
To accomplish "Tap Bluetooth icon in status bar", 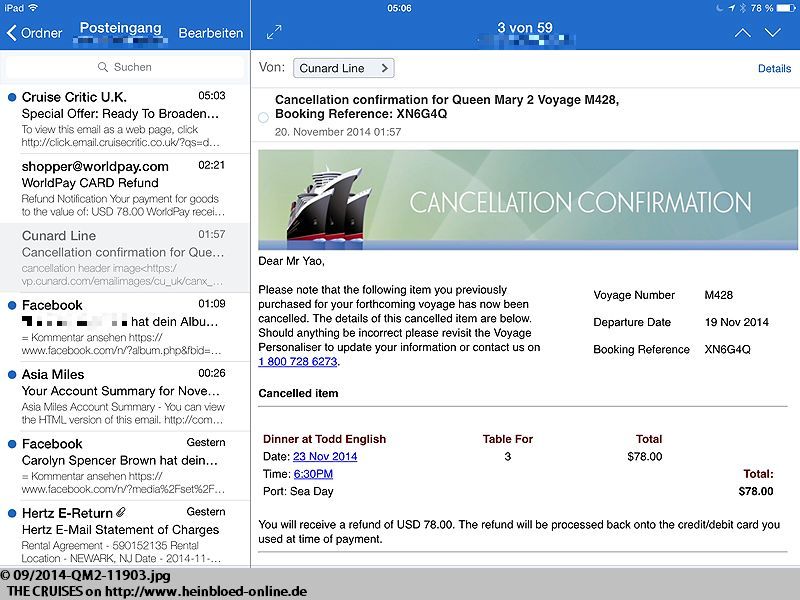I will point(743,8).
